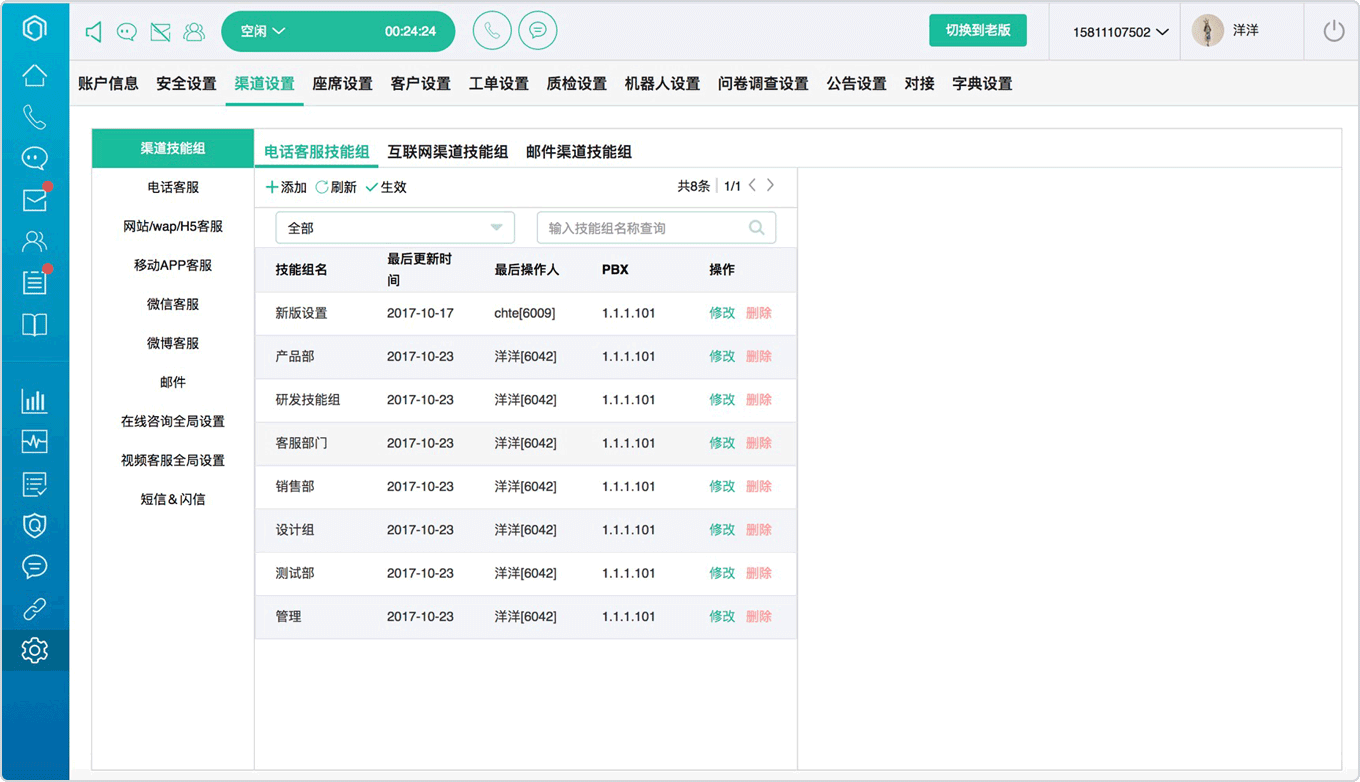Open the phone icon in the left sidebar
Image resolution: width=1360 pixels, height=782 pixels.
click(35, 117)
